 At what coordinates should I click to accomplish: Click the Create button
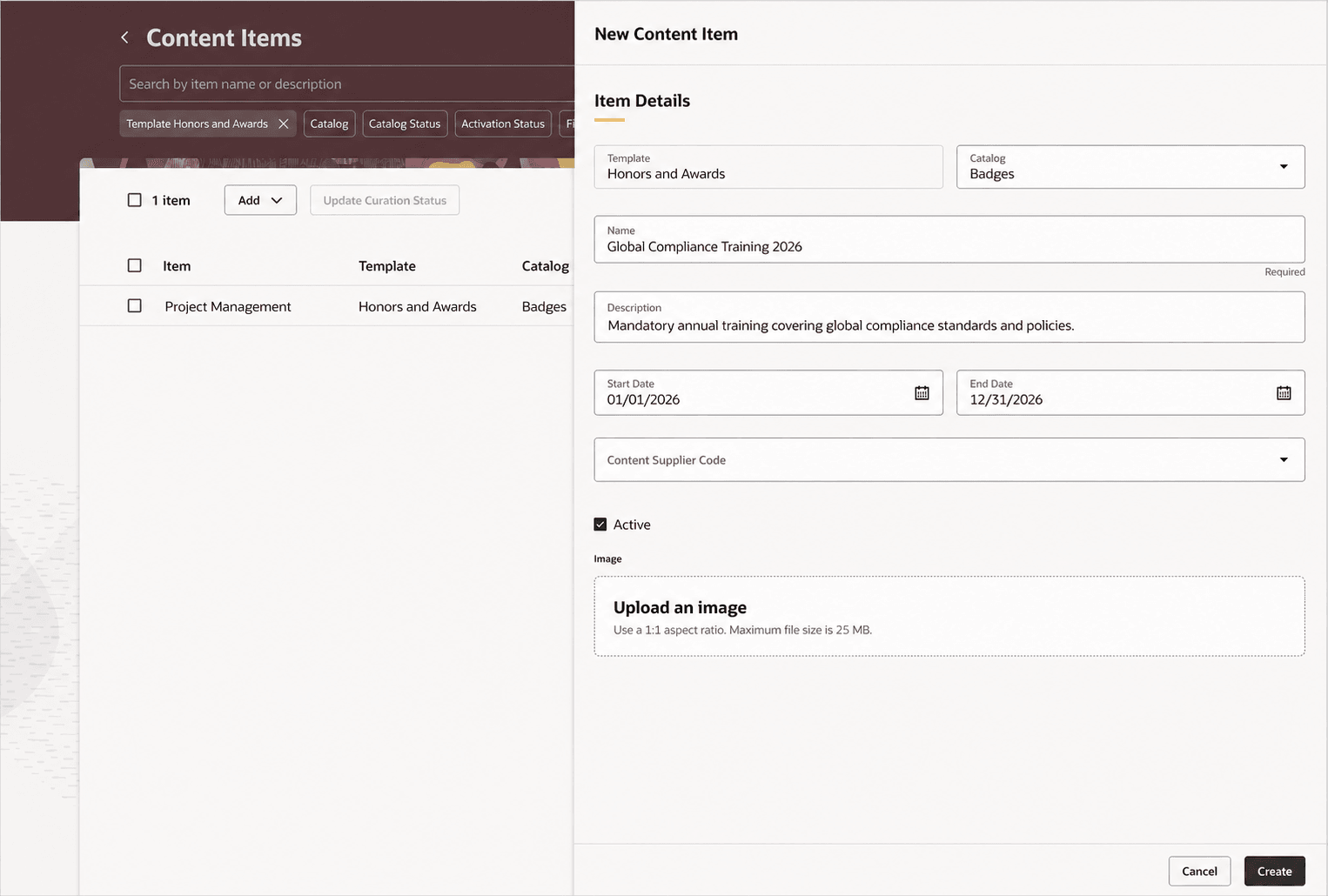pos(1274,871)
